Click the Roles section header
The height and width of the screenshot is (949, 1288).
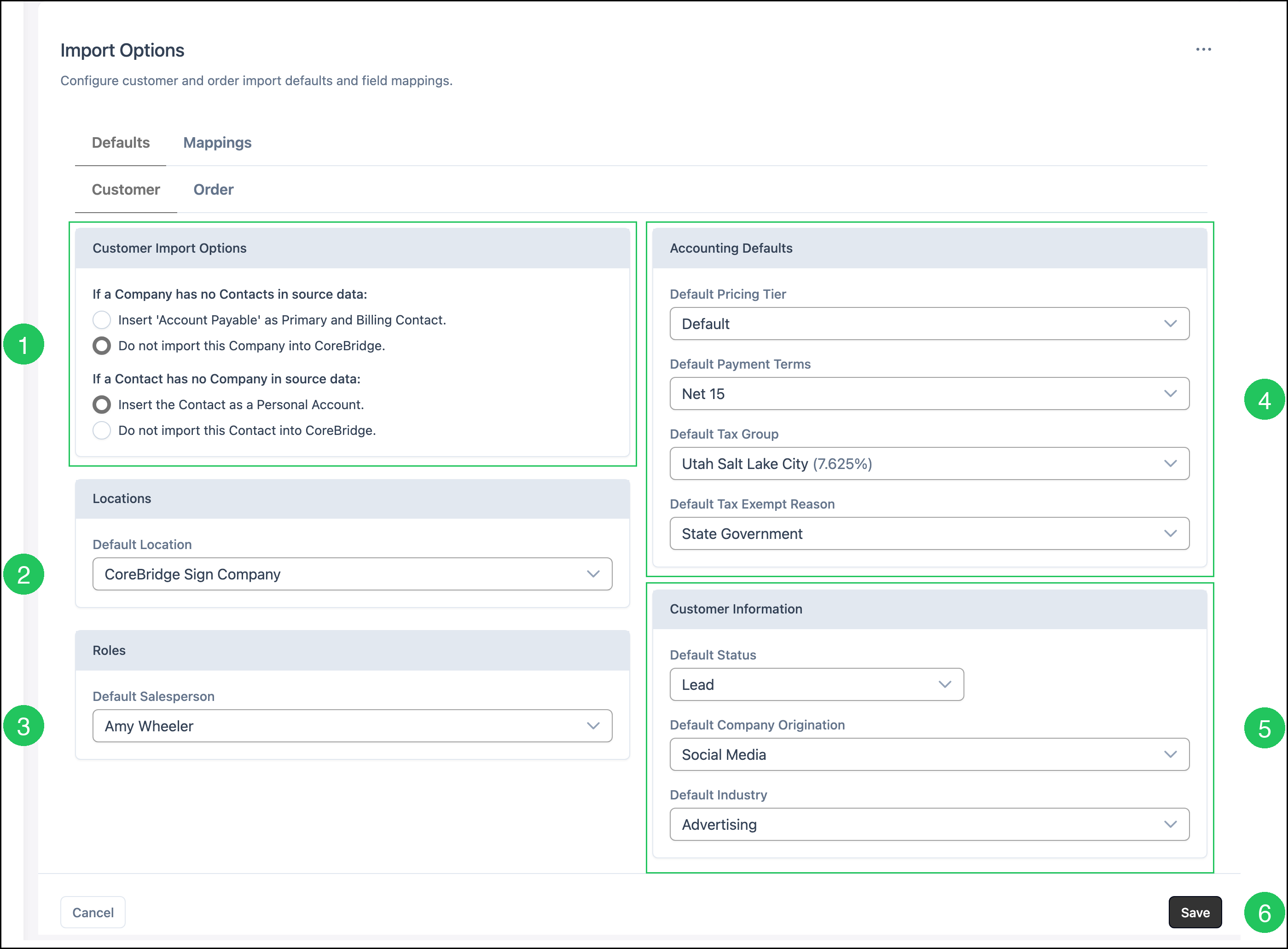pos(352,650)
